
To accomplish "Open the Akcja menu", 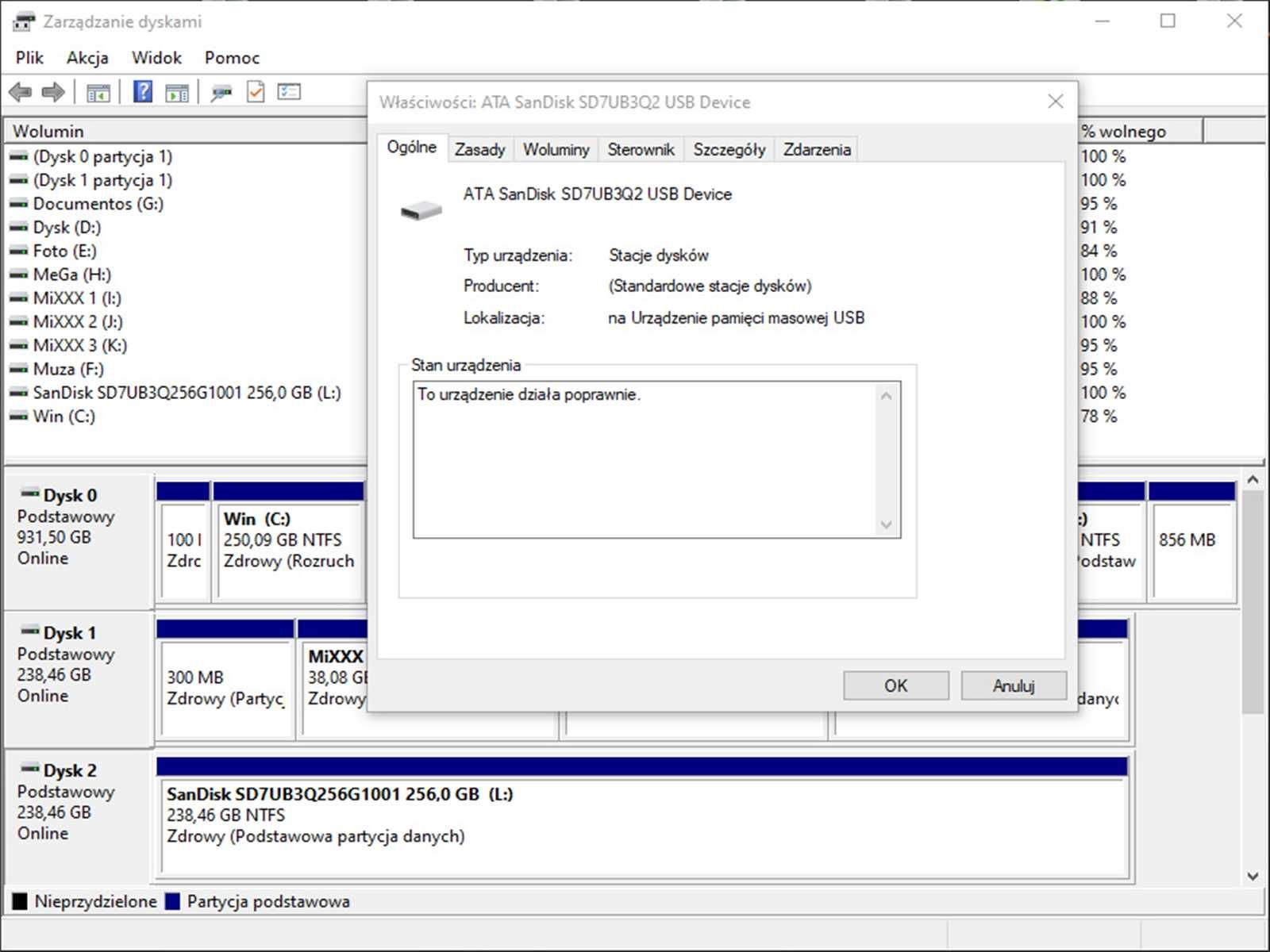I will pyautogui.click(x=87, y=58).
